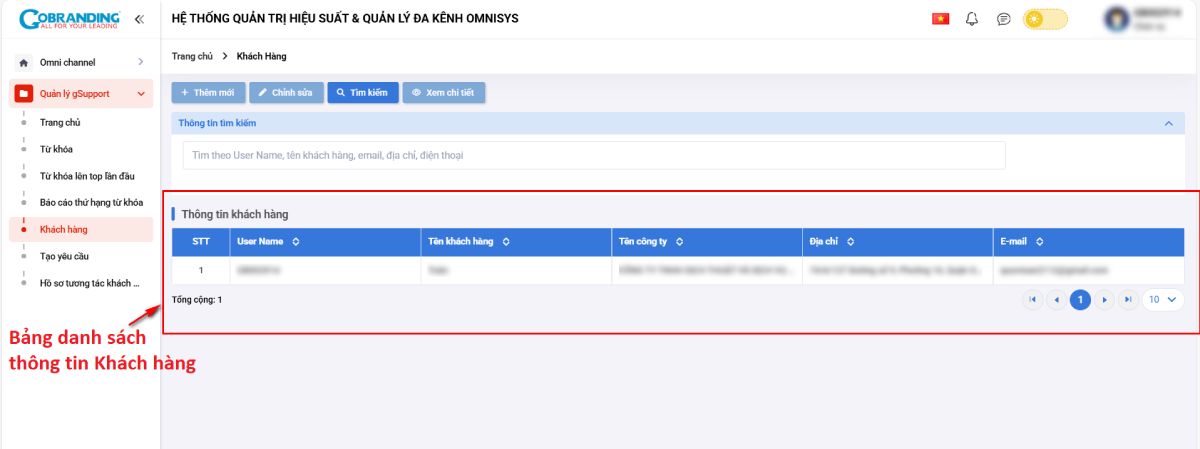Click the Thêm mới button
1200x449 pixels.
[x=208, y=93]
